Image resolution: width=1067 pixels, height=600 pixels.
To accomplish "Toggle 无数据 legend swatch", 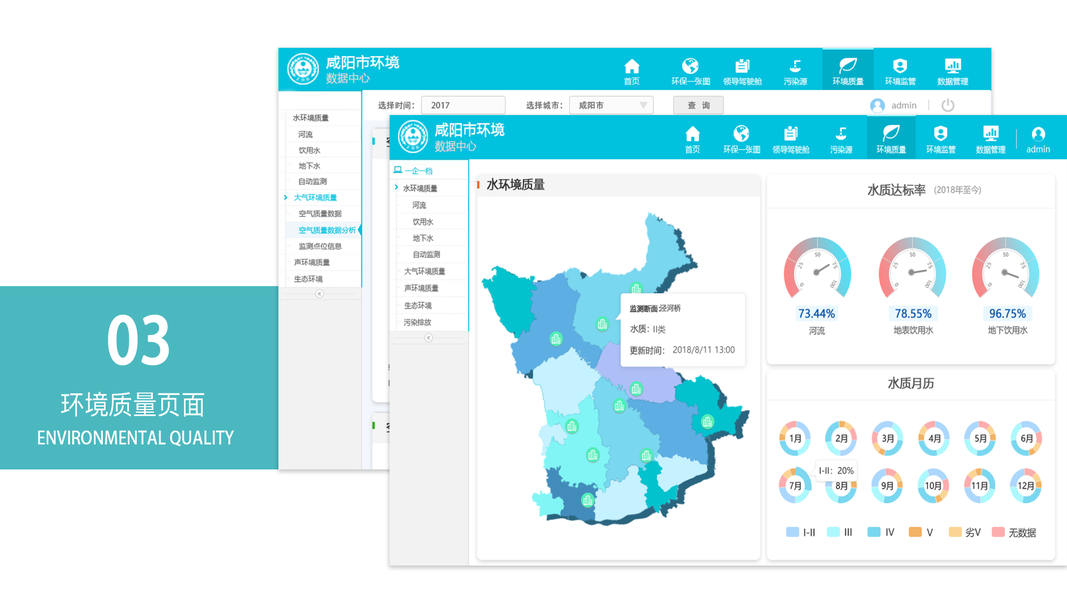I will coord(998,532).
